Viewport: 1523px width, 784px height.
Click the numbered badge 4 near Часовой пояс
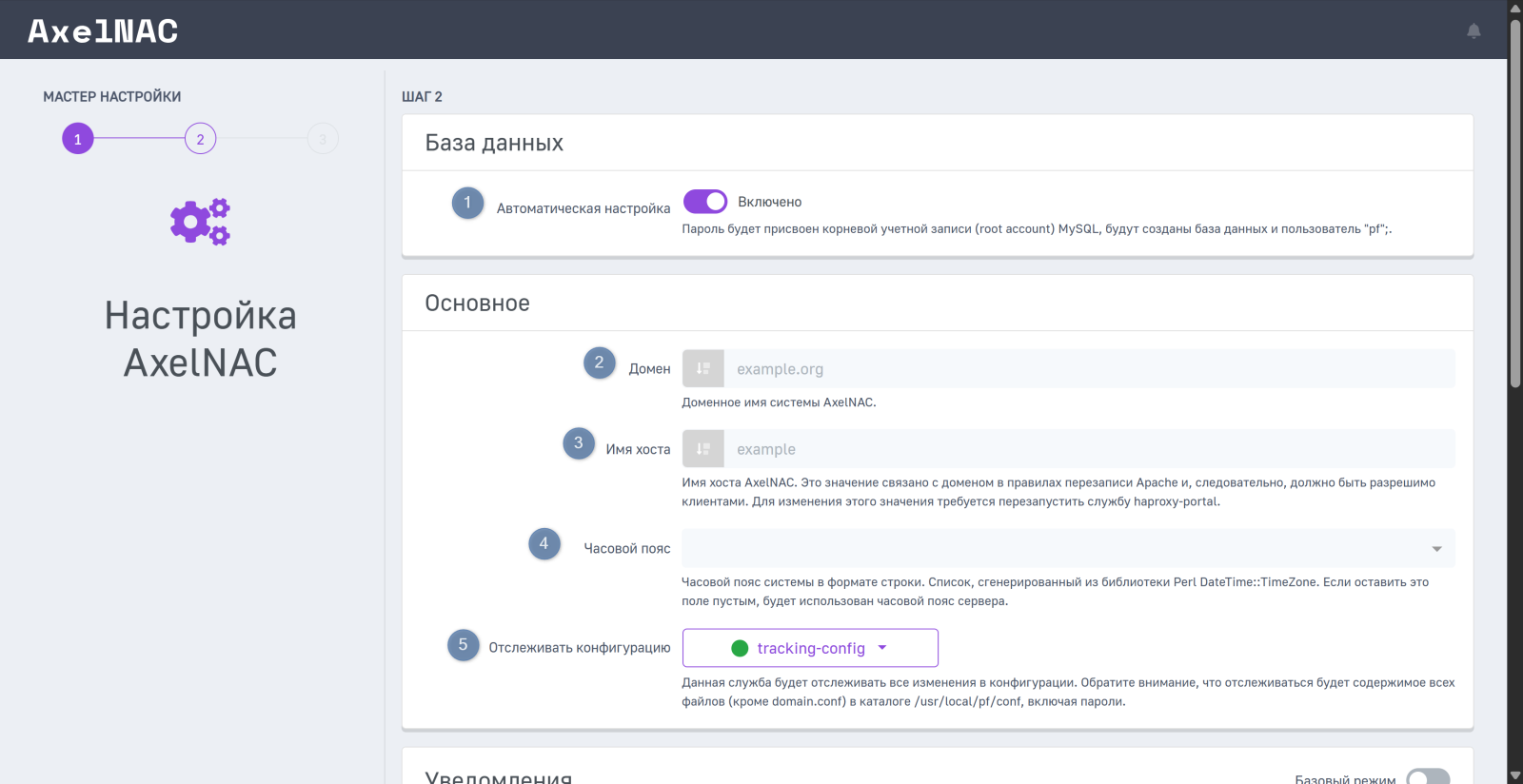544,543
